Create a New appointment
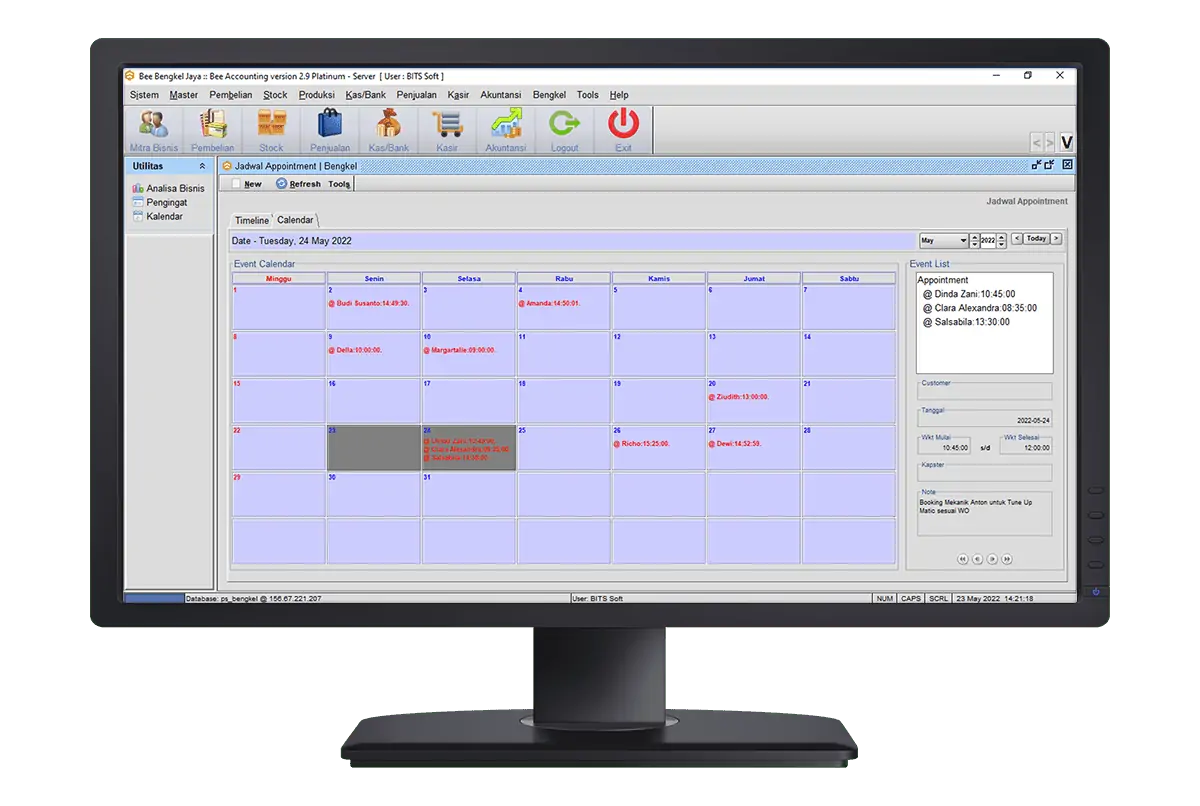Screen dimensions: 1200x806 click(x=247, y=184)
